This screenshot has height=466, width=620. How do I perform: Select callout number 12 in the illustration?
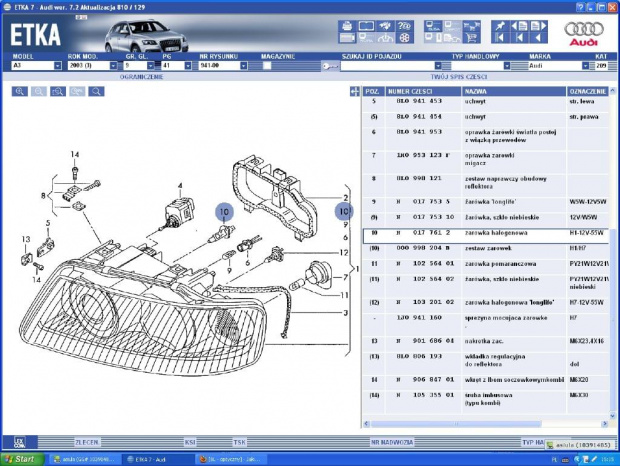coord(344,252)
